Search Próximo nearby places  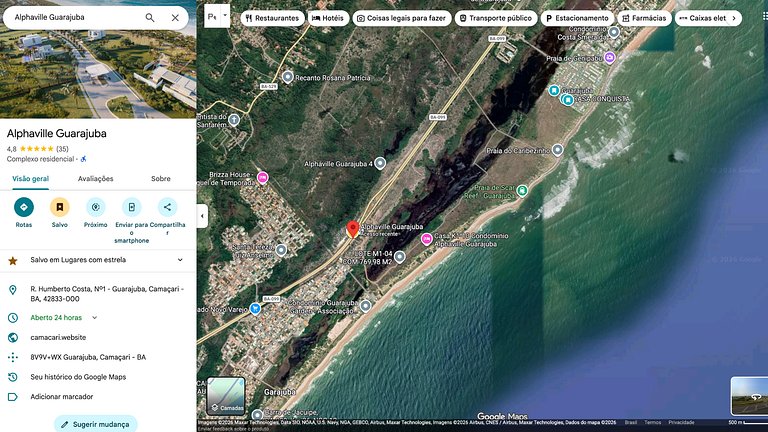[96, 207]
